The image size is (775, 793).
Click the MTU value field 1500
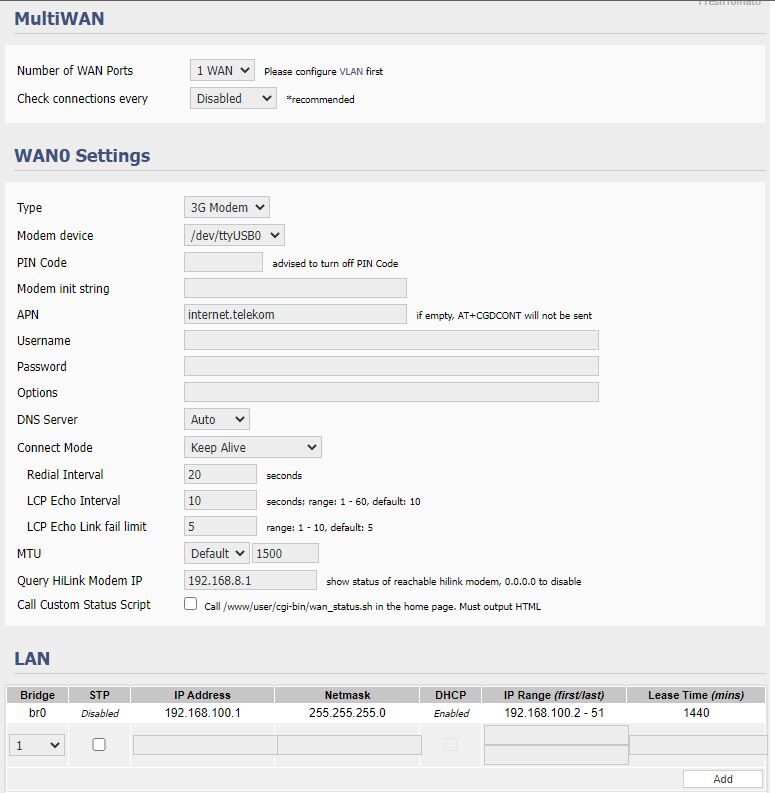(285, 553)
